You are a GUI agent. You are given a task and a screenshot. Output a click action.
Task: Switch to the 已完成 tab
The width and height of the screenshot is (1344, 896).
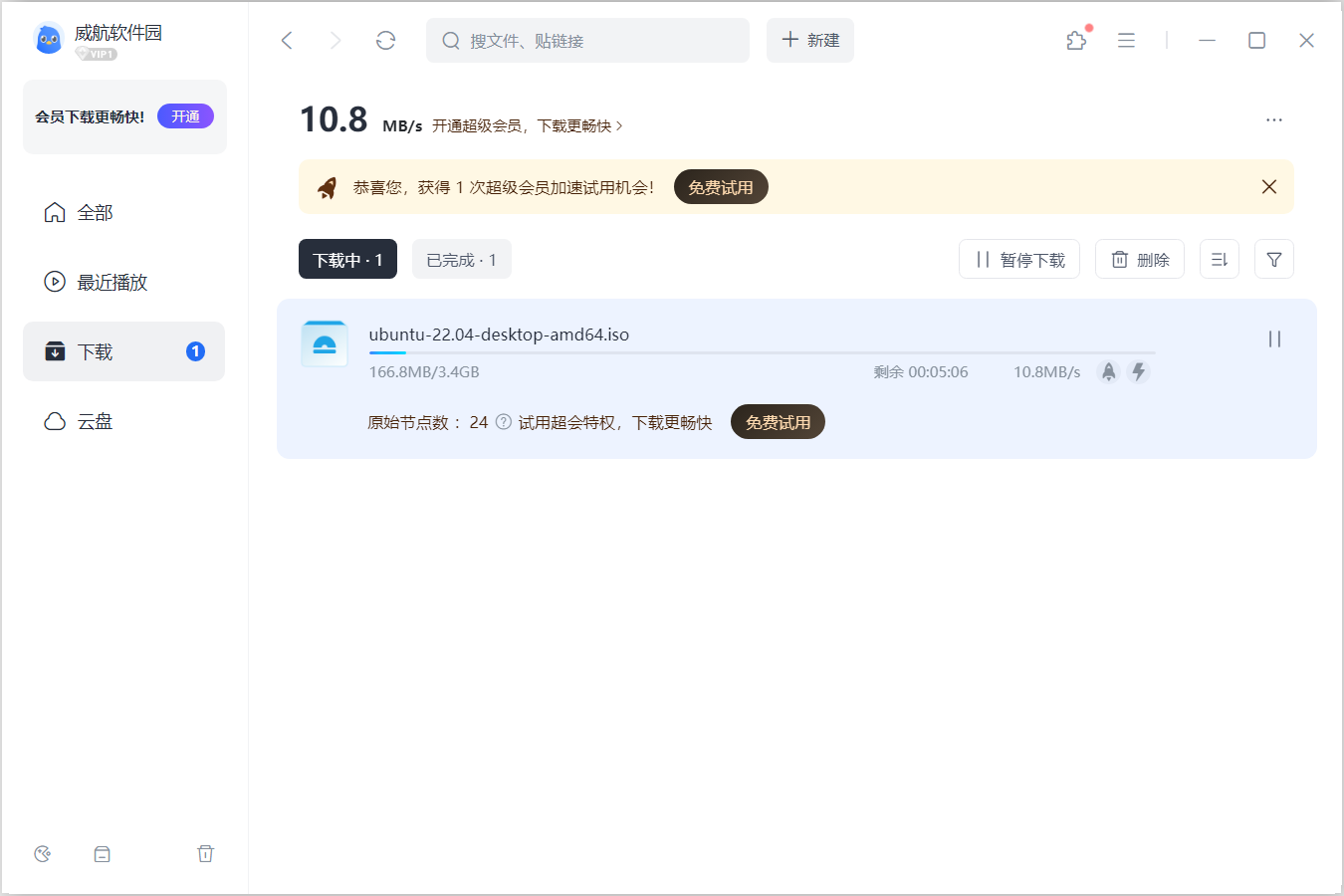tap(461, 260)
